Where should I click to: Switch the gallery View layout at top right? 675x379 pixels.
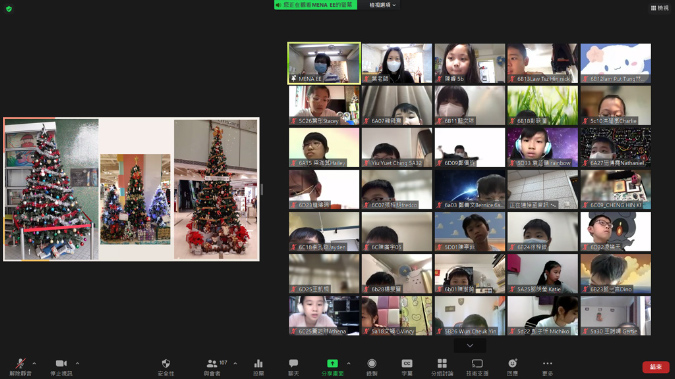(x=660, y=8)
